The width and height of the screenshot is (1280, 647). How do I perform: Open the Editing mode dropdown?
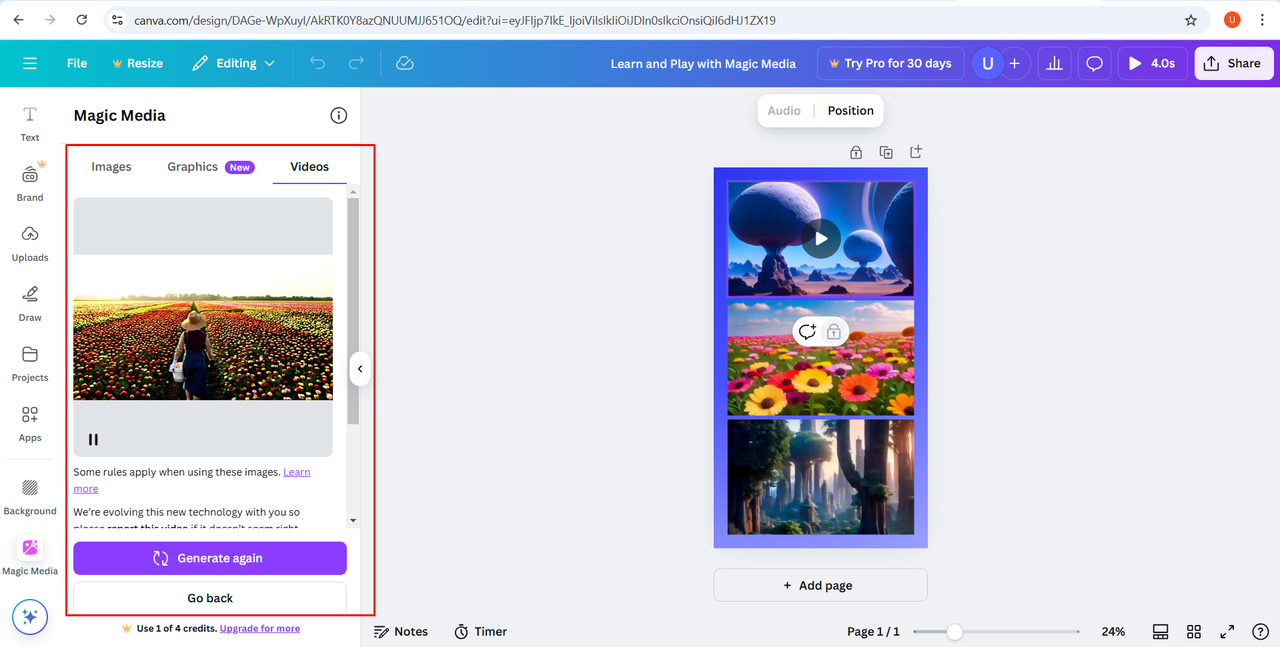tap(233, 63)
